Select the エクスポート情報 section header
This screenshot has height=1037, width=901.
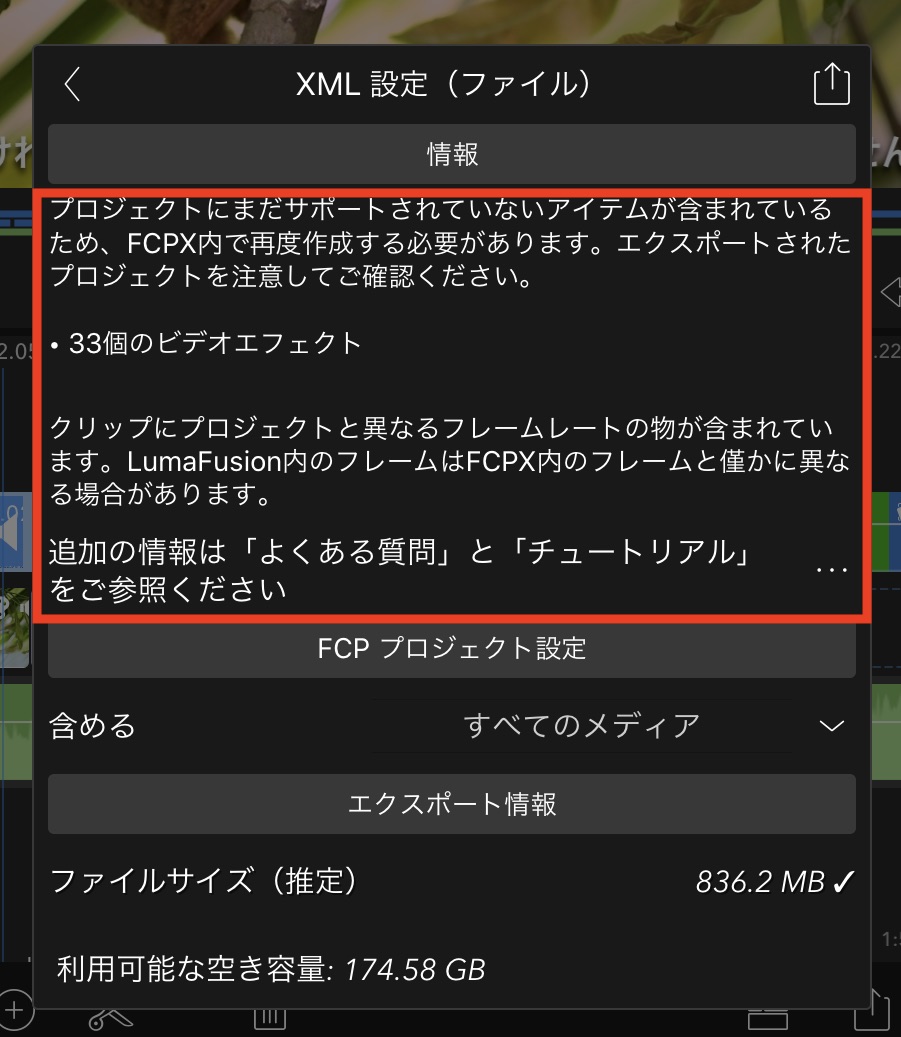[x=452, y=804]
